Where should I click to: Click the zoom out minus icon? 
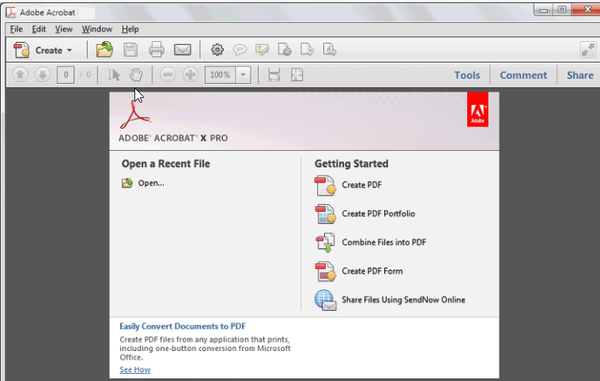pos(168,75)
